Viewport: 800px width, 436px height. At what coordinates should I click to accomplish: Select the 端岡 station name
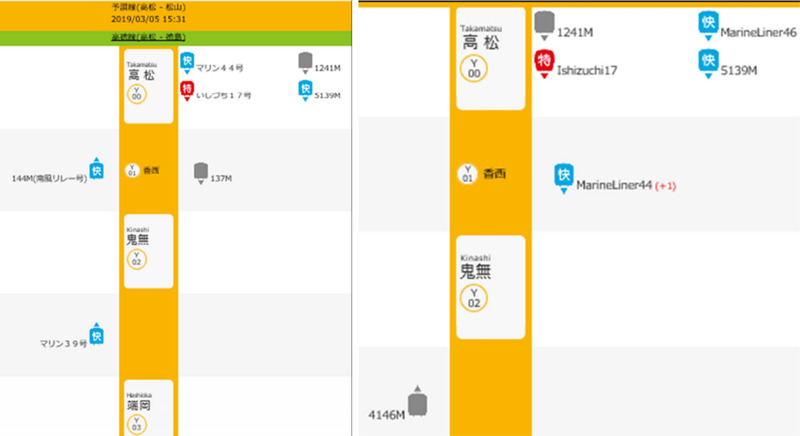point(138,405)
